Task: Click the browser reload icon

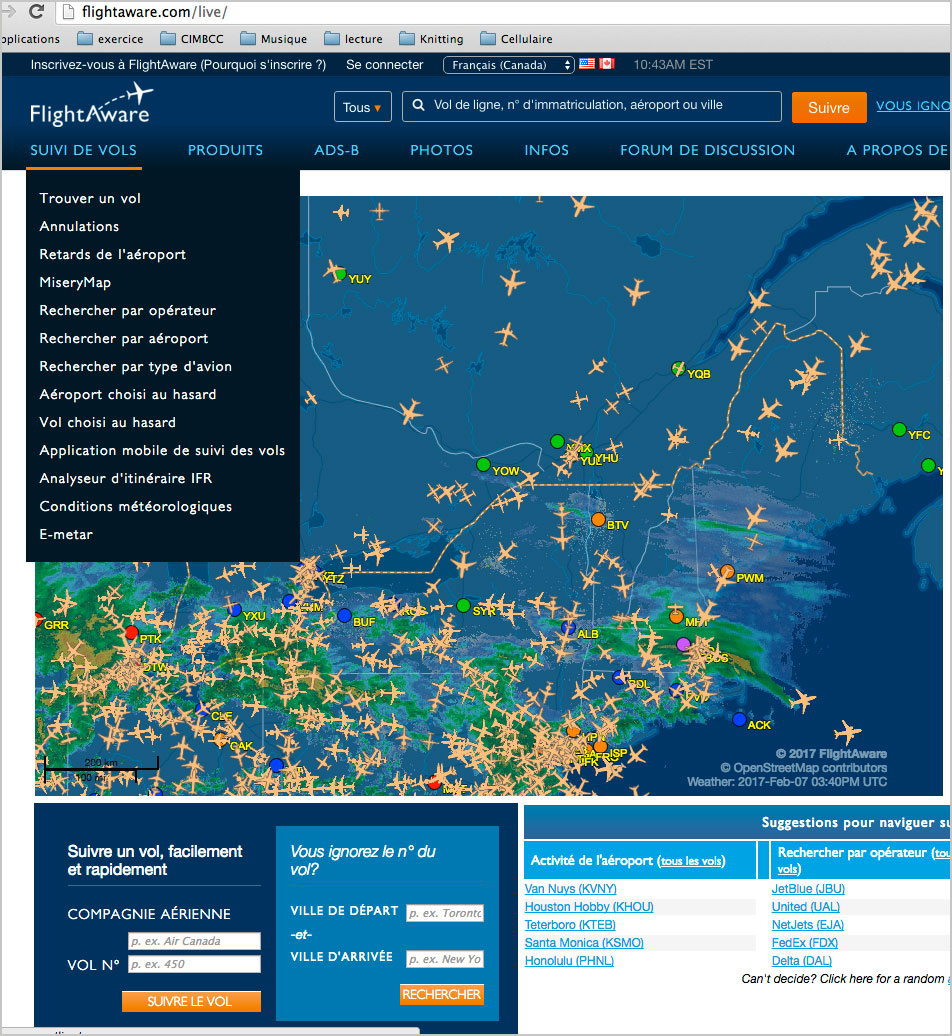Action: [x=37, y=12]
